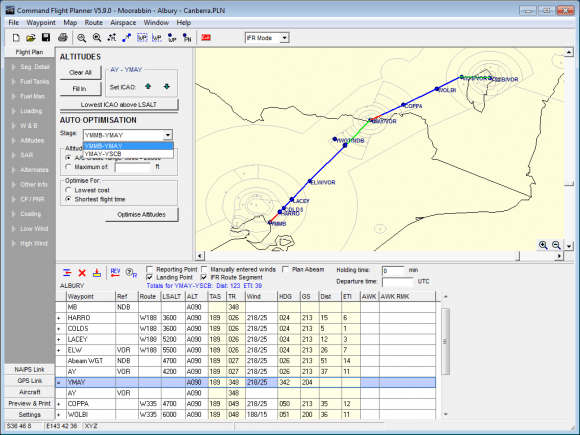This screenshot has height=435, width=580.
Task: Zoom in on map with corner magnifier
Action: pos(543,245)
